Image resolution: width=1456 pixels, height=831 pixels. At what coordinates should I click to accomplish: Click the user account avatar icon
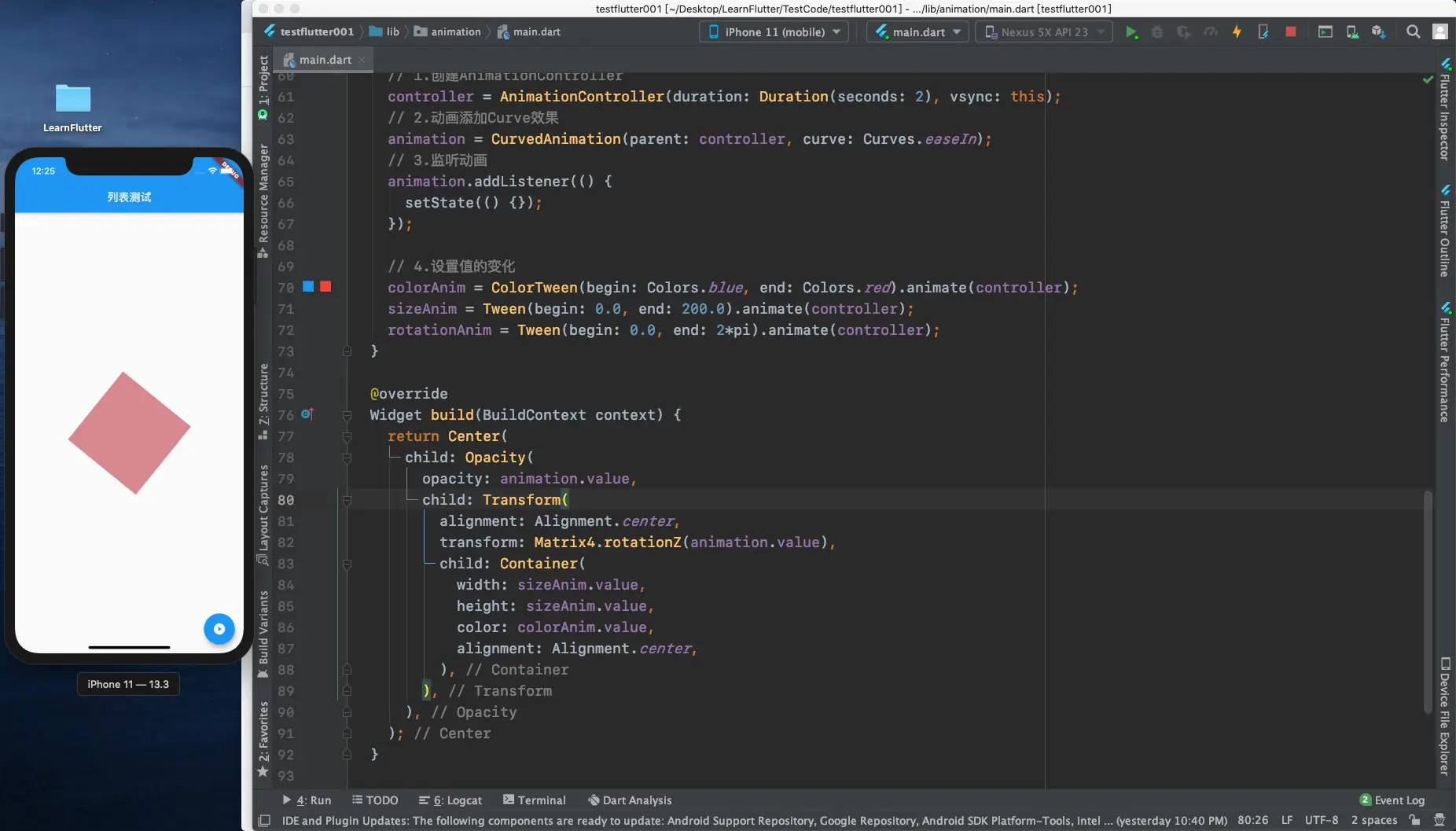1439,32
